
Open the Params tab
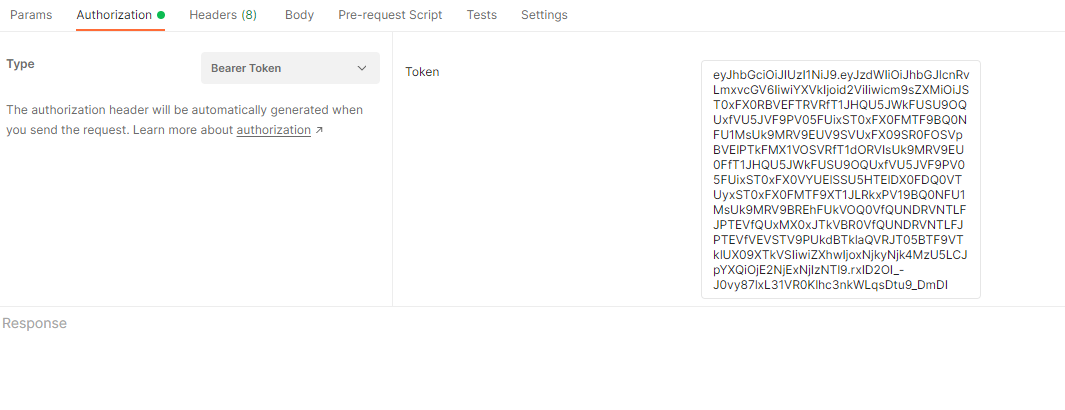31,15
